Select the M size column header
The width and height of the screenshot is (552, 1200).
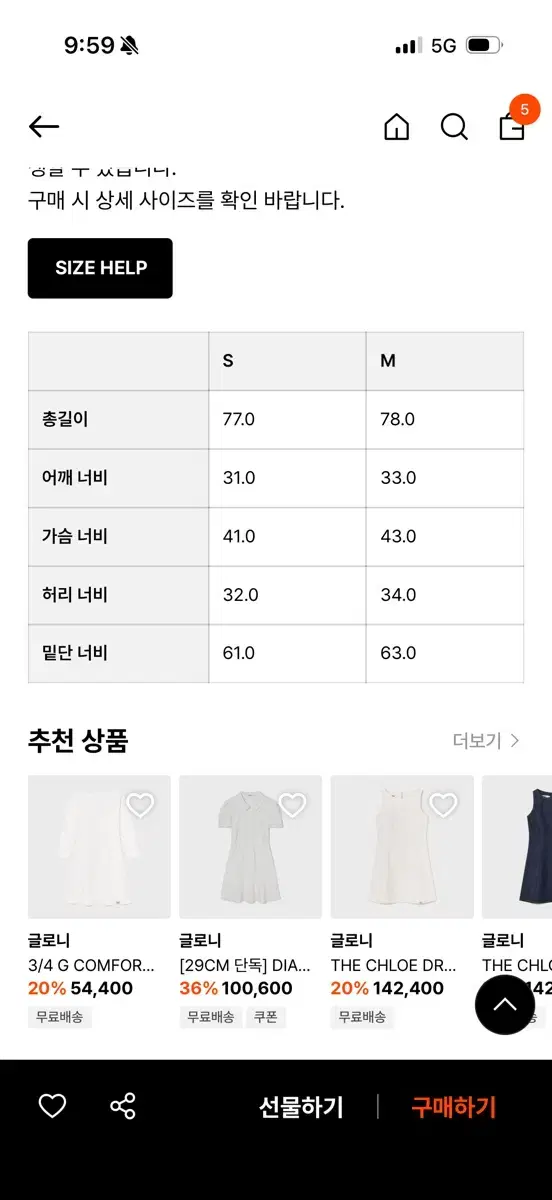pos(444,361)
